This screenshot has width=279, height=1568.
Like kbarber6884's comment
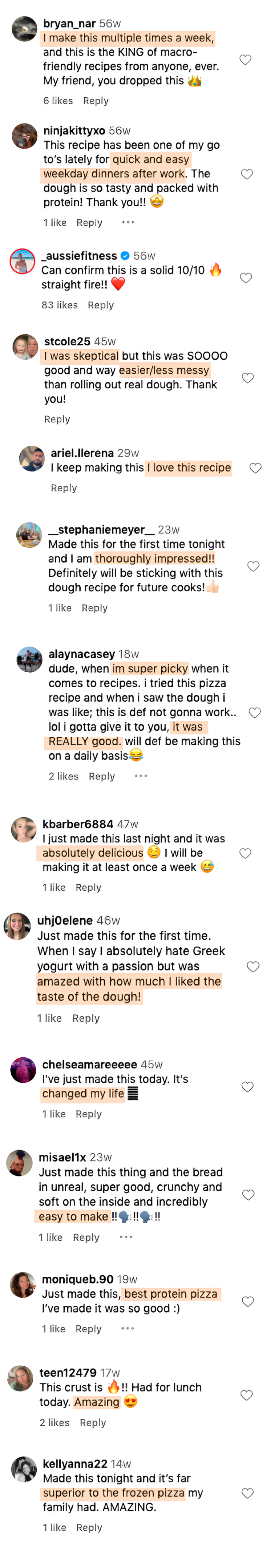(246, 853)
